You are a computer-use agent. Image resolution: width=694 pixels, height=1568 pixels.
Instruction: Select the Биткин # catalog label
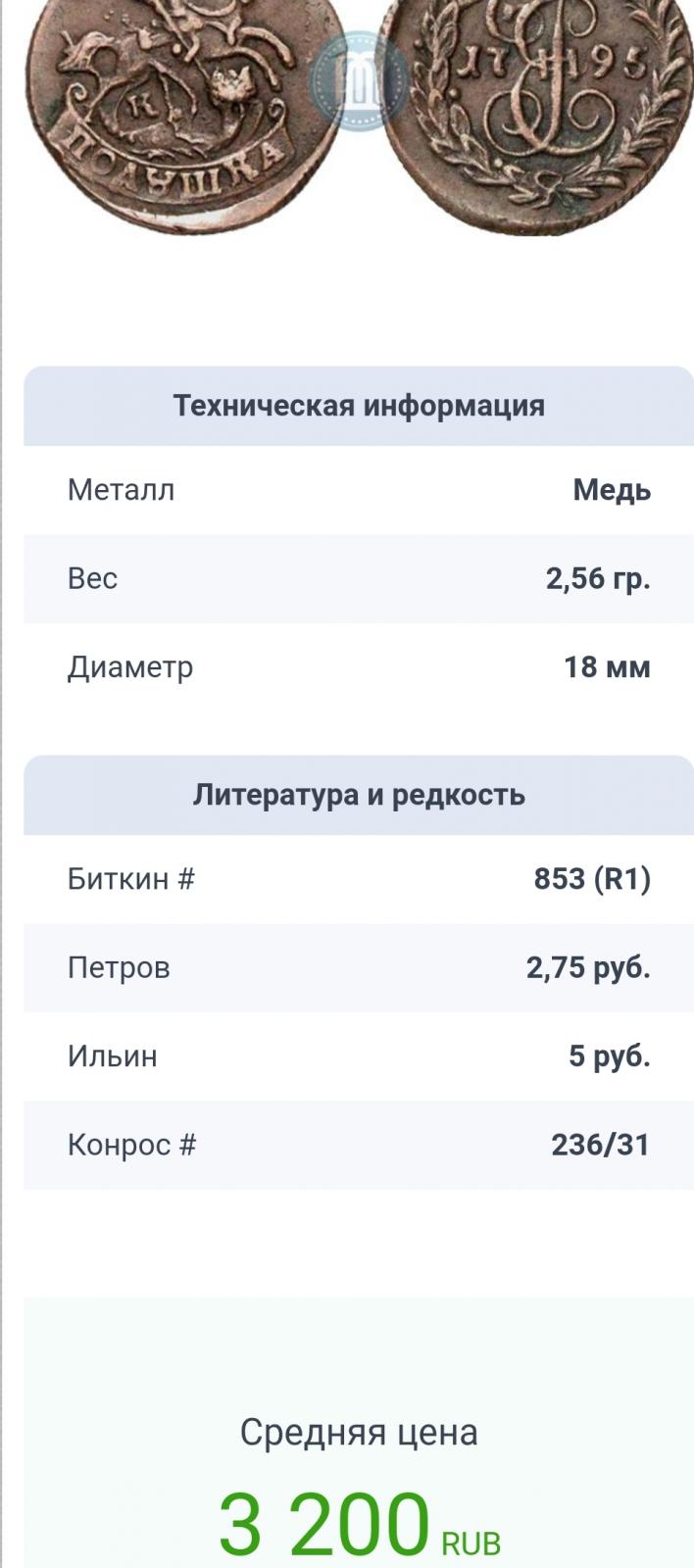click(131, 879)
